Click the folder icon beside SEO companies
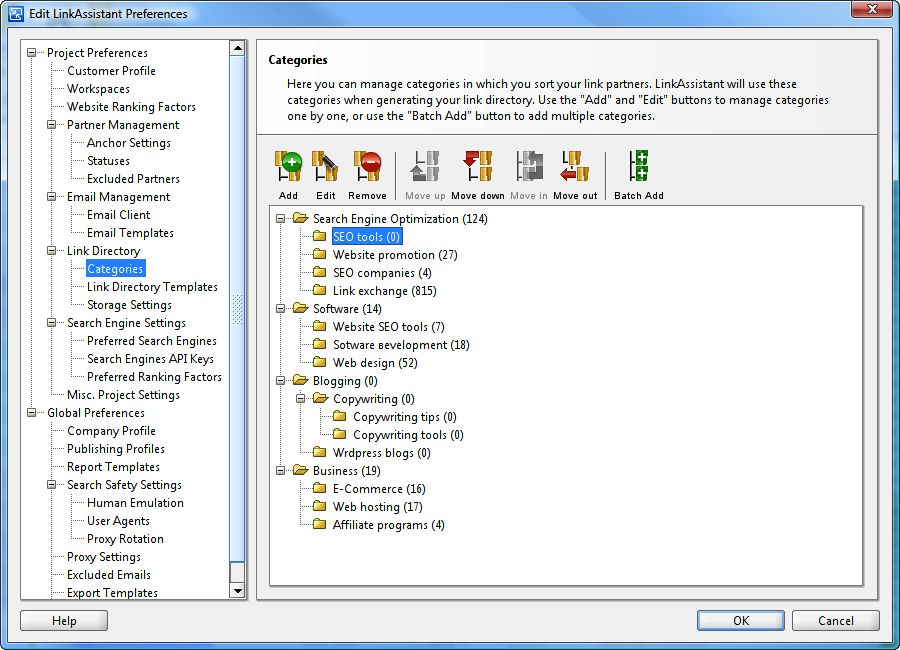The width and height of the screenshot is (900, 650). (320, 272)
